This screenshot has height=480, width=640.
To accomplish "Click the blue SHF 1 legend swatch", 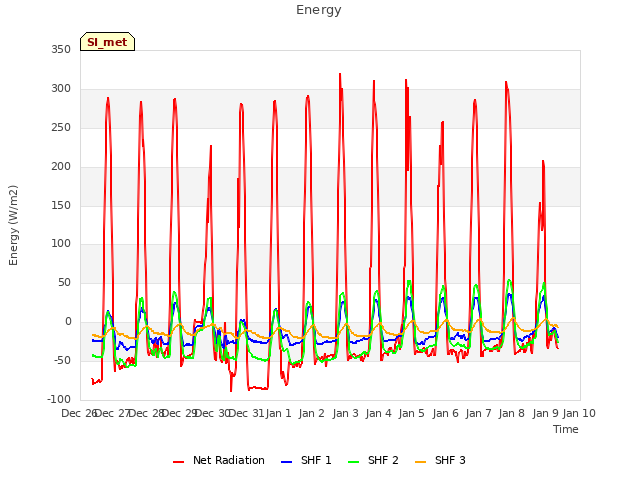I will click(287, 462).
